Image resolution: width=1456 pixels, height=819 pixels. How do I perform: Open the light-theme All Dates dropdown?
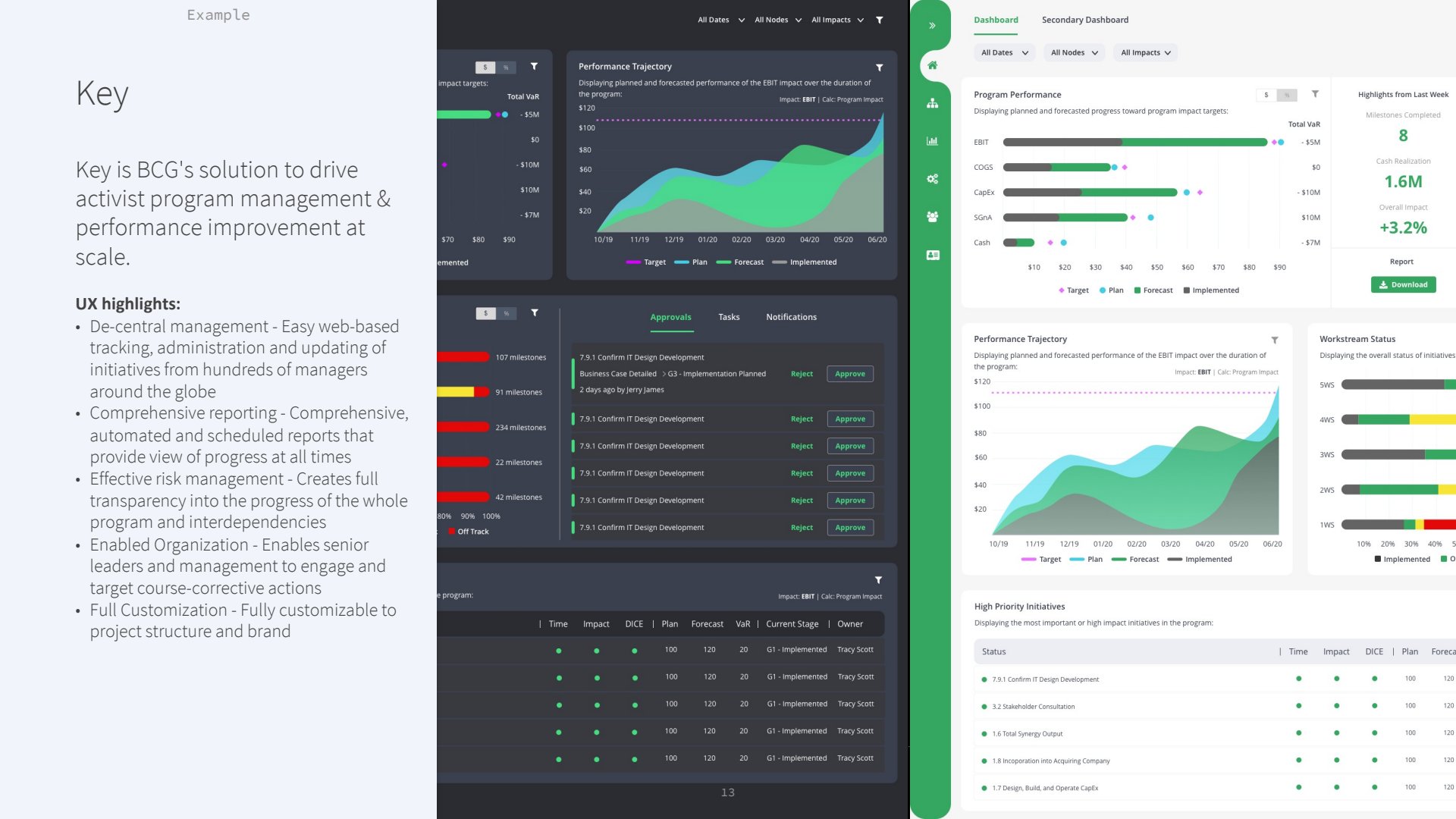(x=1004, y=53)
